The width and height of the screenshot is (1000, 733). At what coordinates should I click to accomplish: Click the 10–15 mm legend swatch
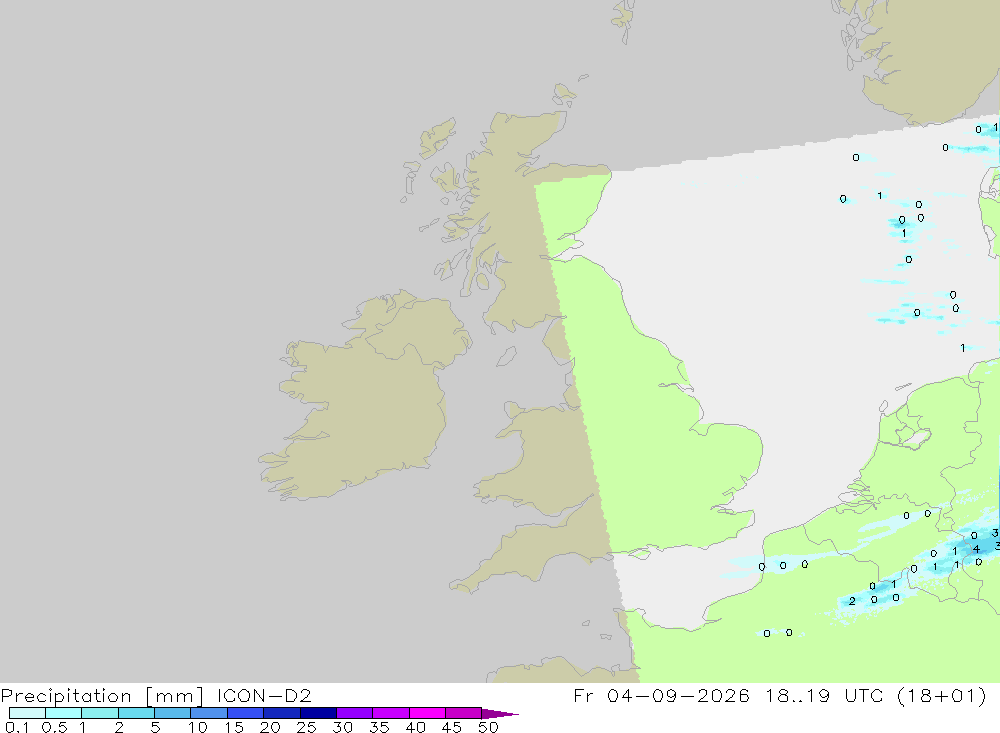pyautogui.click(x=209, y=713)
